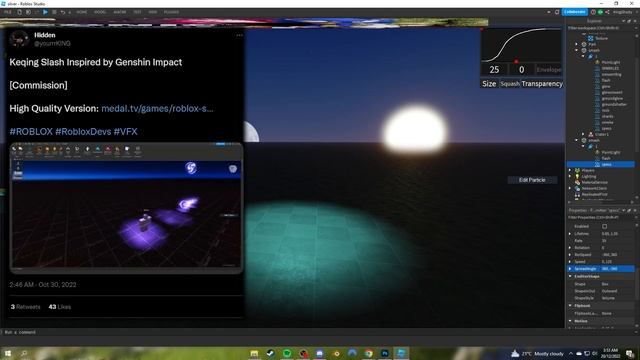640x360 pixels.
Task: Select the Transparency tab in the curve editor
Action: pyautogui.click(x=542, y=84)
